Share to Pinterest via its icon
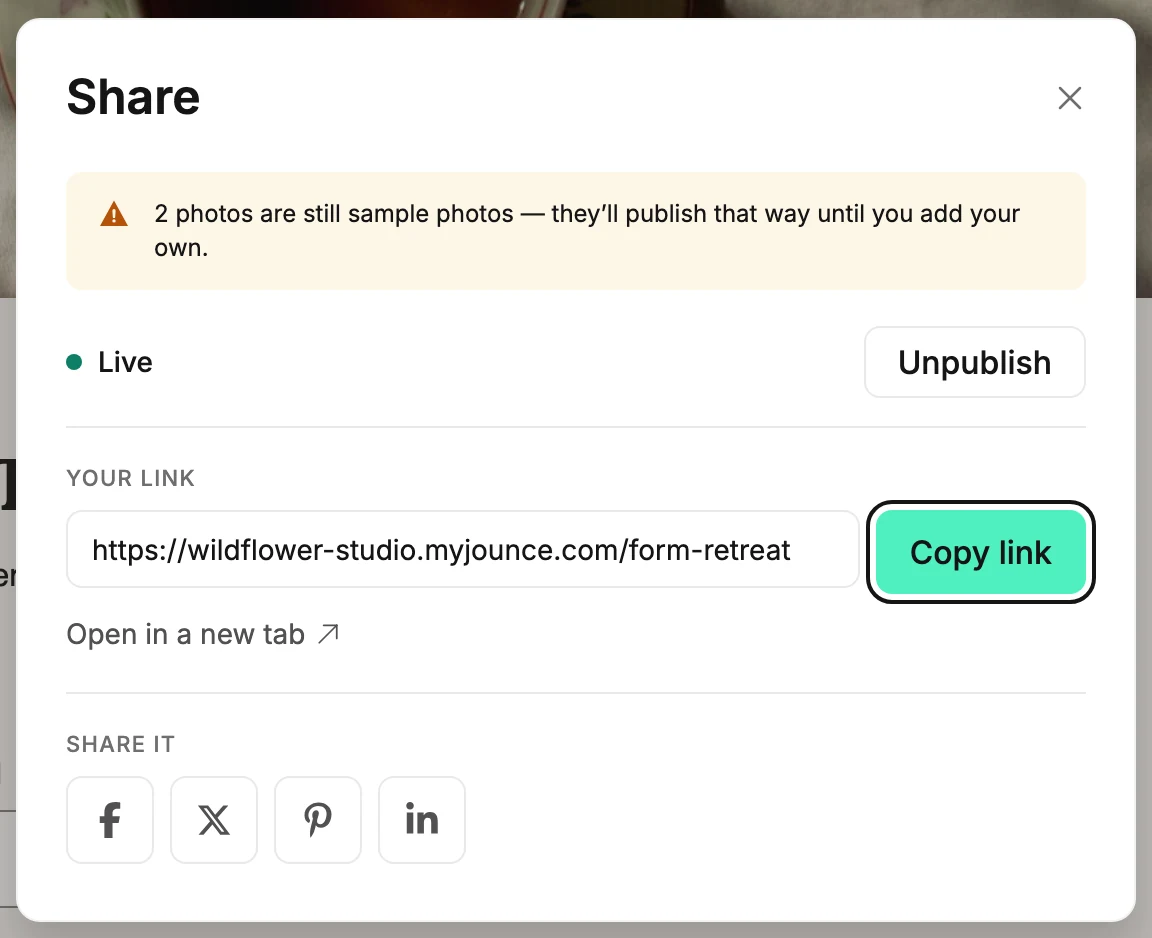Image resolution: width=1152 pixels, height=938 pixels. pos(318,820)
